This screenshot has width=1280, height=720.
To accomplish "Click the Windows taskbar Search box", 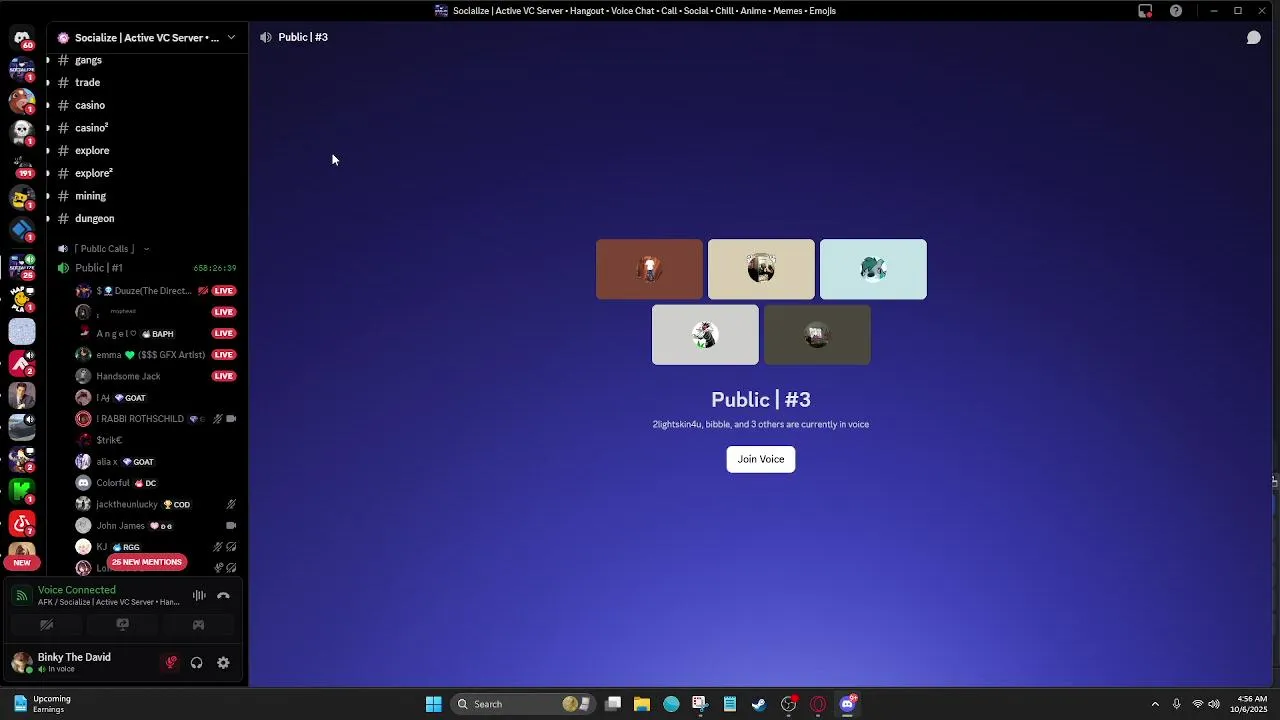I will click(523, 704).
